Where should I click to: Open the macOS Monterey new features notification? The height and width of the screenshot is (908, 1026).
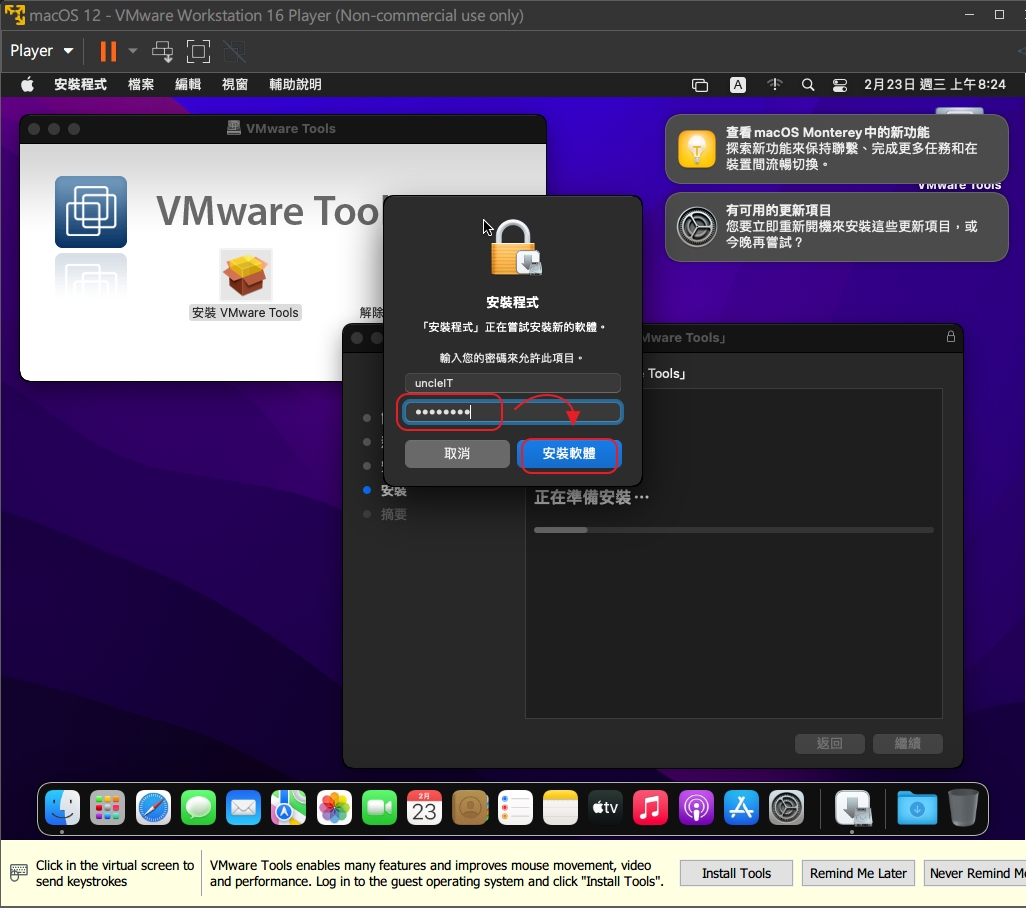pyautogui.click(x=836, y=149)
